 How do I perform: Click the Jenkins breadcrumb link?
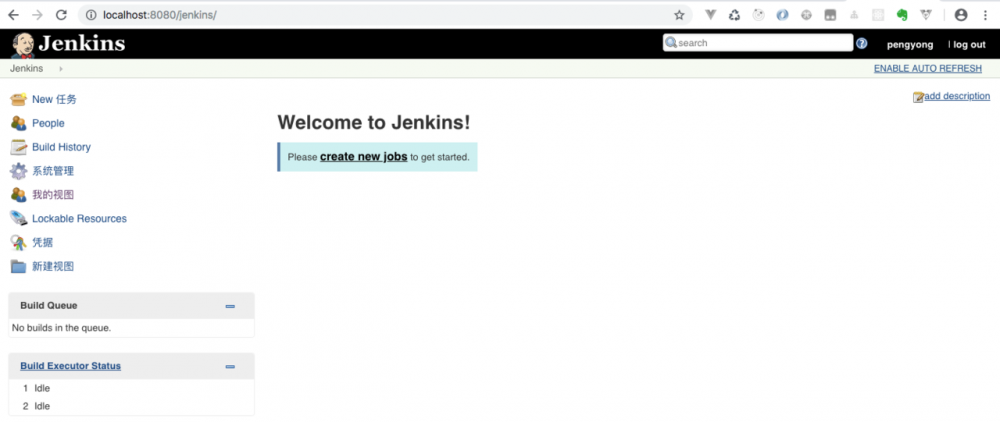[x=27, y=68]
